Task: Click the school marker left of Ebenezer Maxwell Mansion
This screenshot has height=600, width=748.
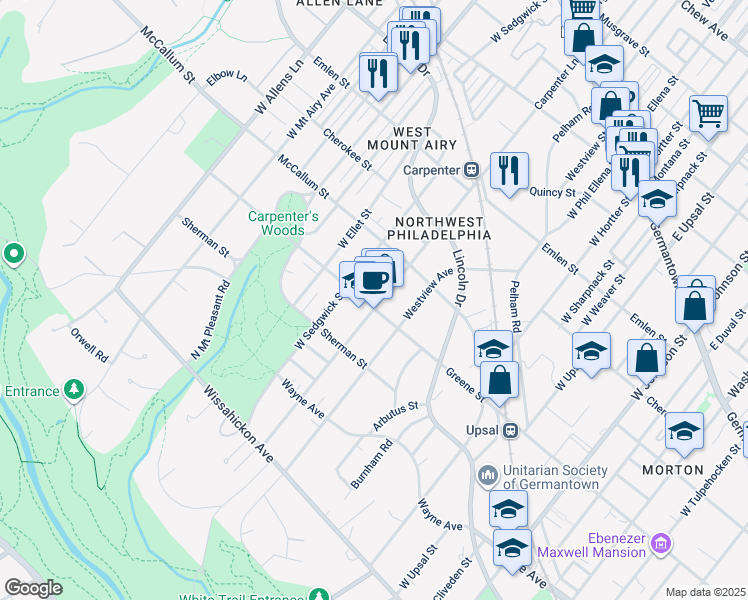Action: 512,548
